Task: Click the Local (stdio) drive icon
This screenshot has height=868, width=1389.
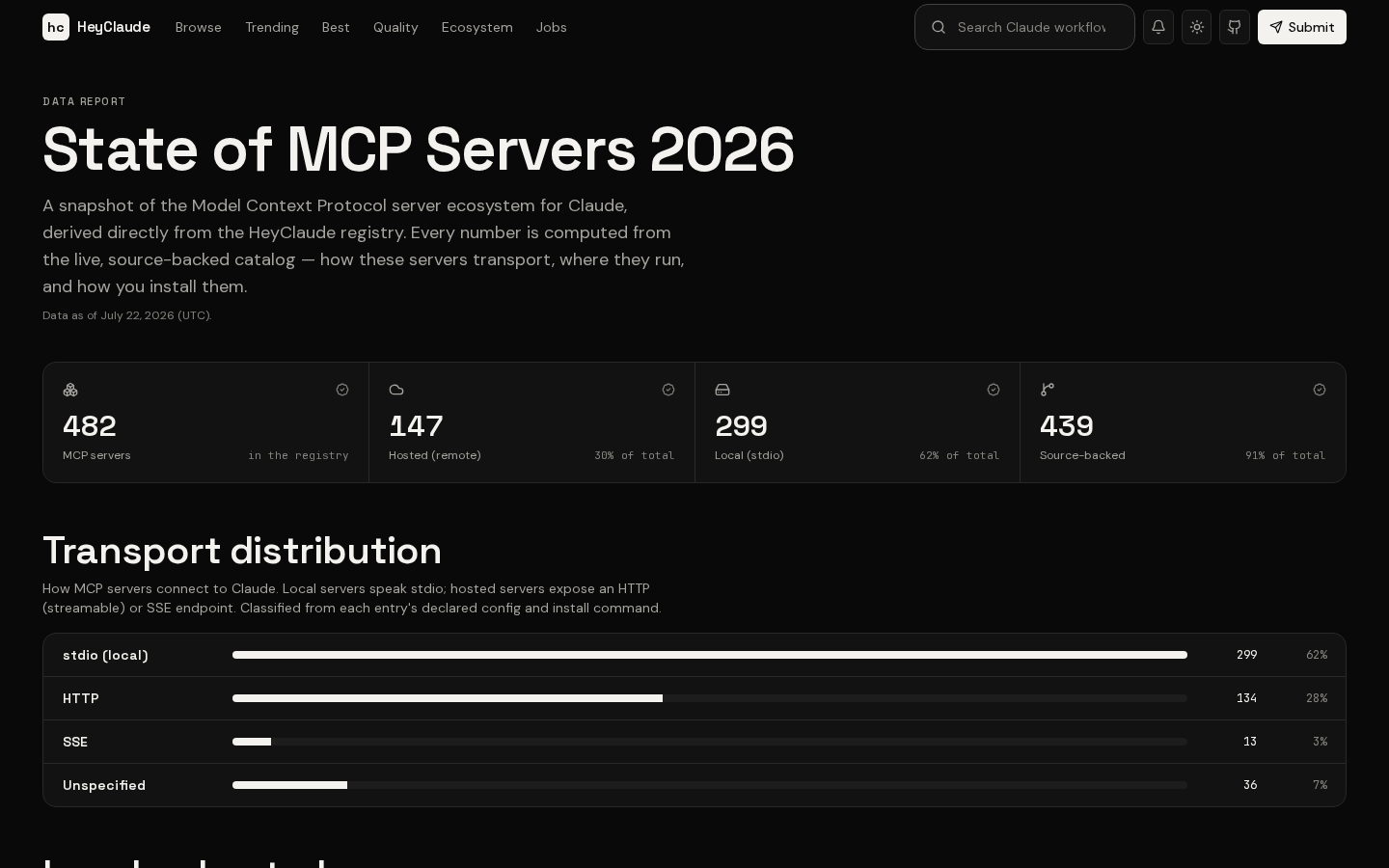Action: tap(722, 390)
